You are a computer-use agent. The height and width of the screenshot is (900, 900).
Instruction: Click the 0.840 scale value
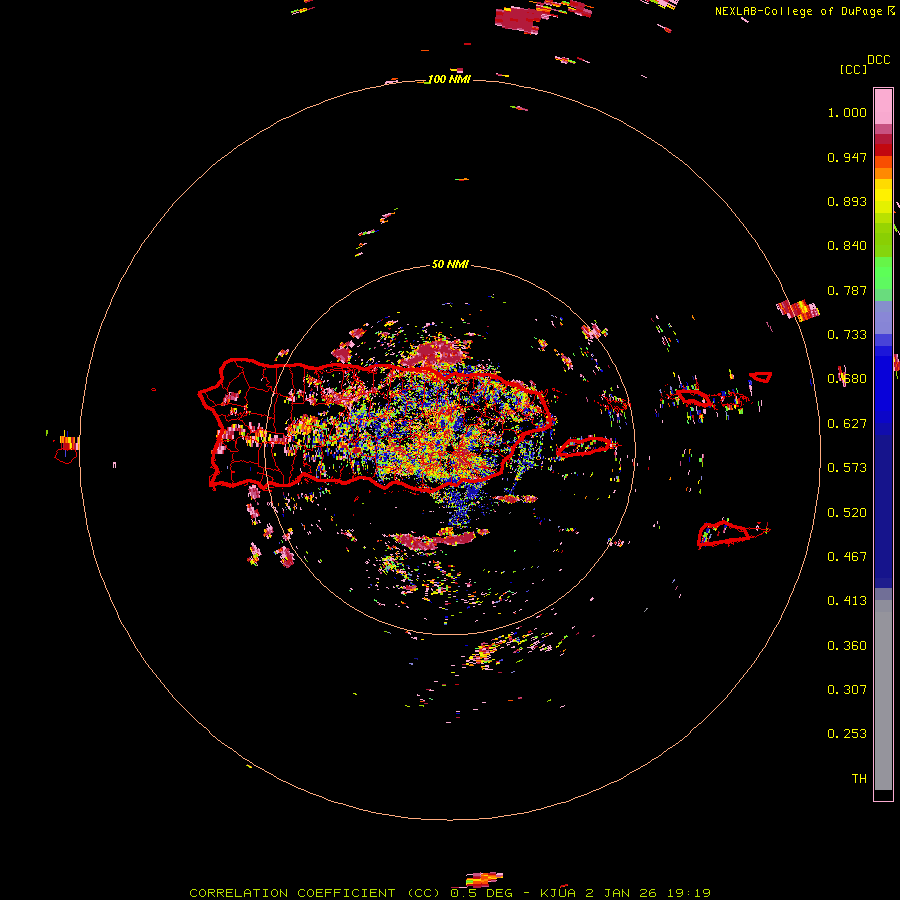coord(847,246)
